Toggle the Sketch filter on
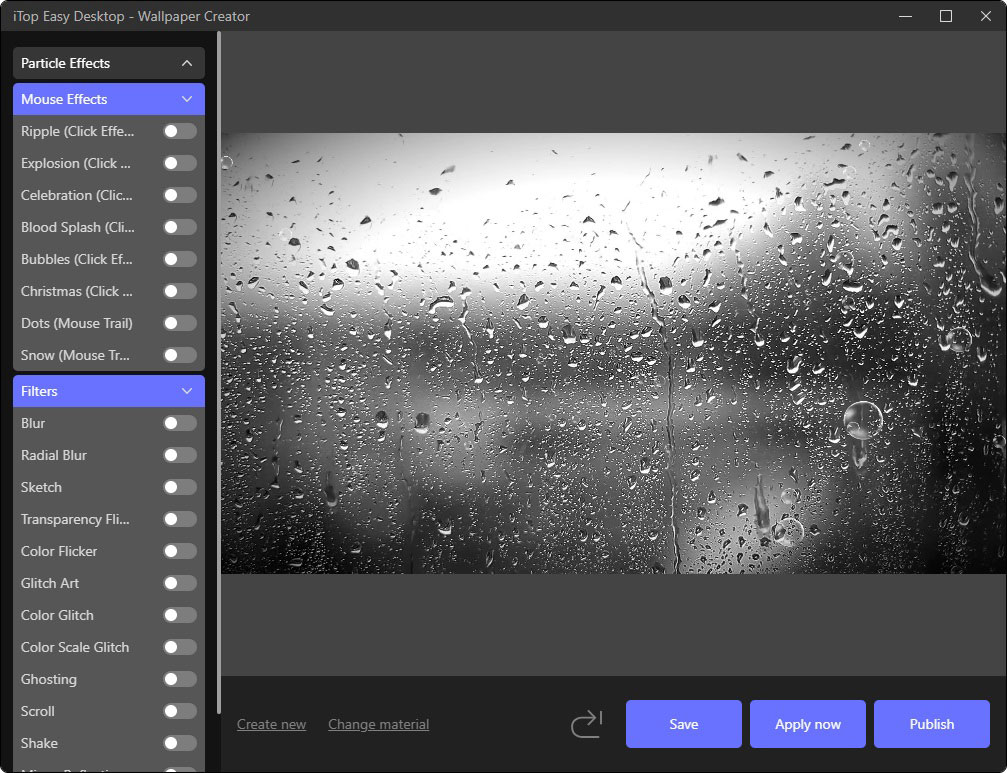1007x773 pixels. pyautogui.click(x=180, y=487)
